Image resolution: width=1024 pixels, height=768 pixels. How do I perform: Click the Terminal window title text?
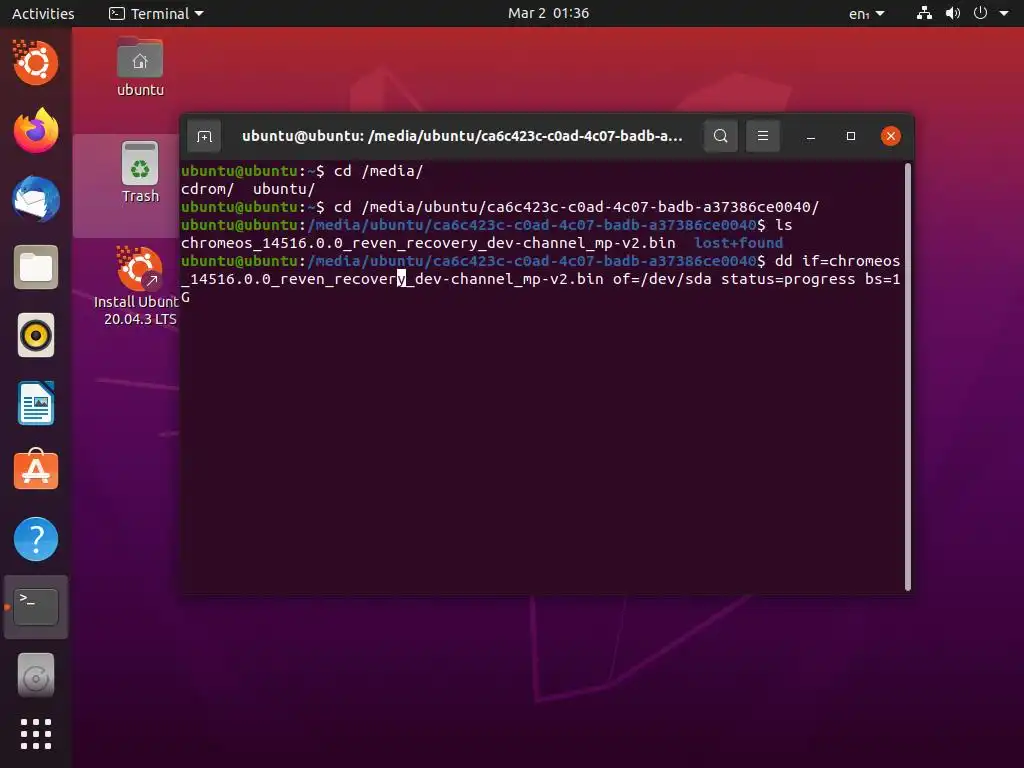click(462, 136)
